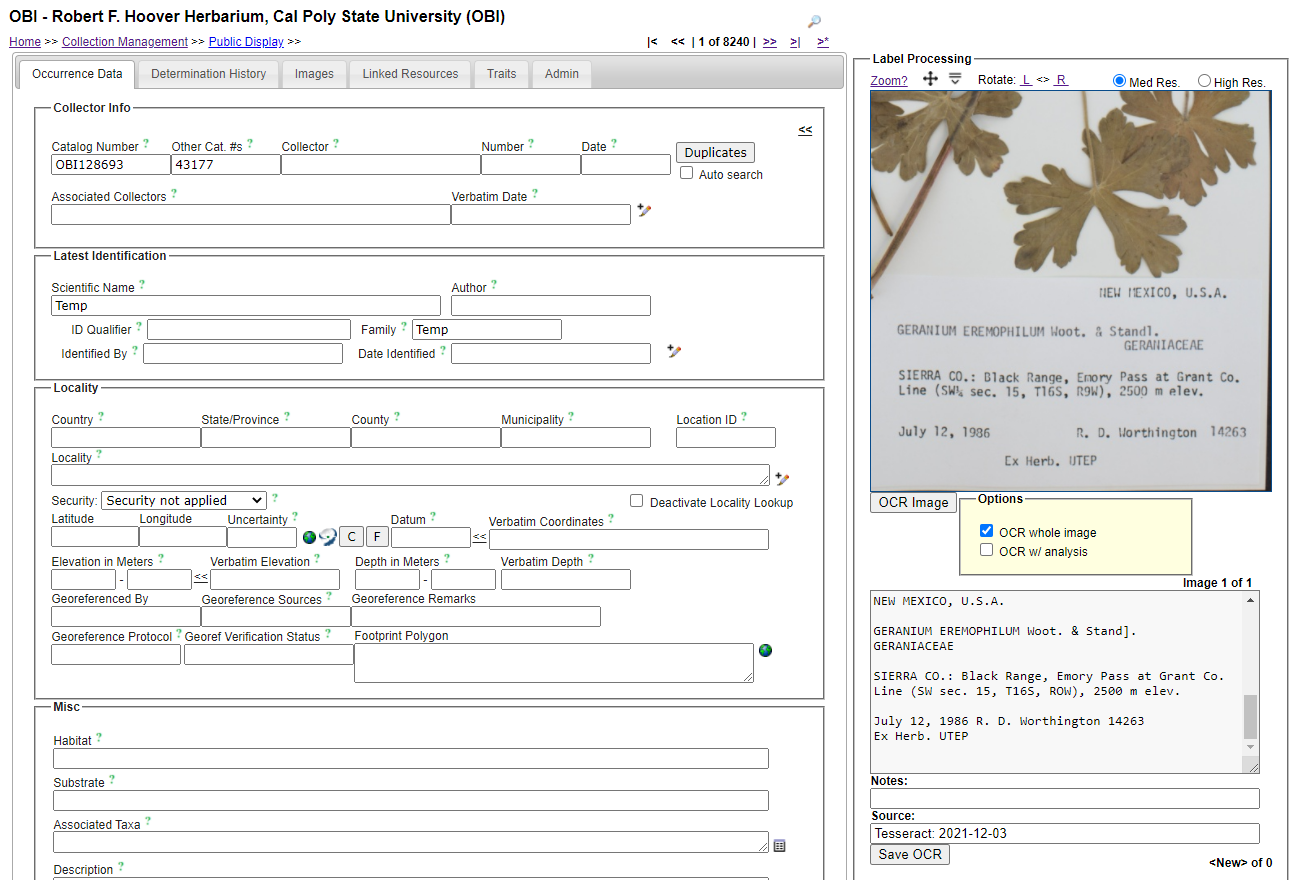The height and width of the screenshot is (880, 1306).
Task: Open the Admin tab
Action: [562, 74]
